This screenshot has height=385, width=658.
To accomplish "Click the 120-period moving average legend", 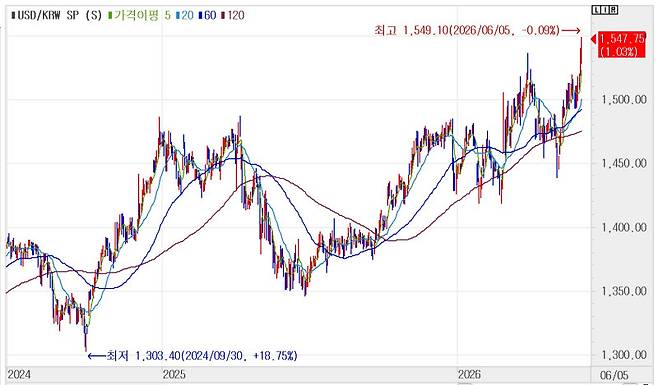I will pos(233,16).
